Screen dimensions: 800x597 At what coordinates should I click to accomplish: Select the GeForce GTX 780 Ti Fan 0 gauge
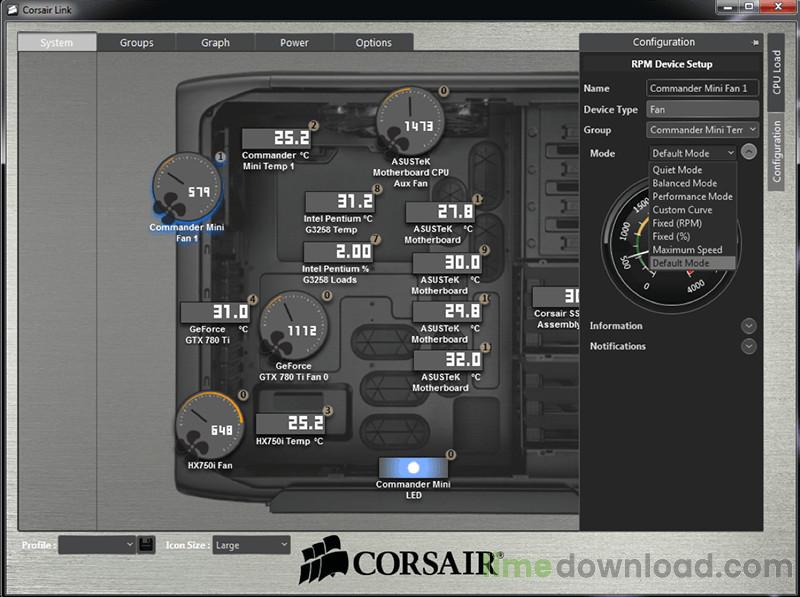click(x=294, y=327)
